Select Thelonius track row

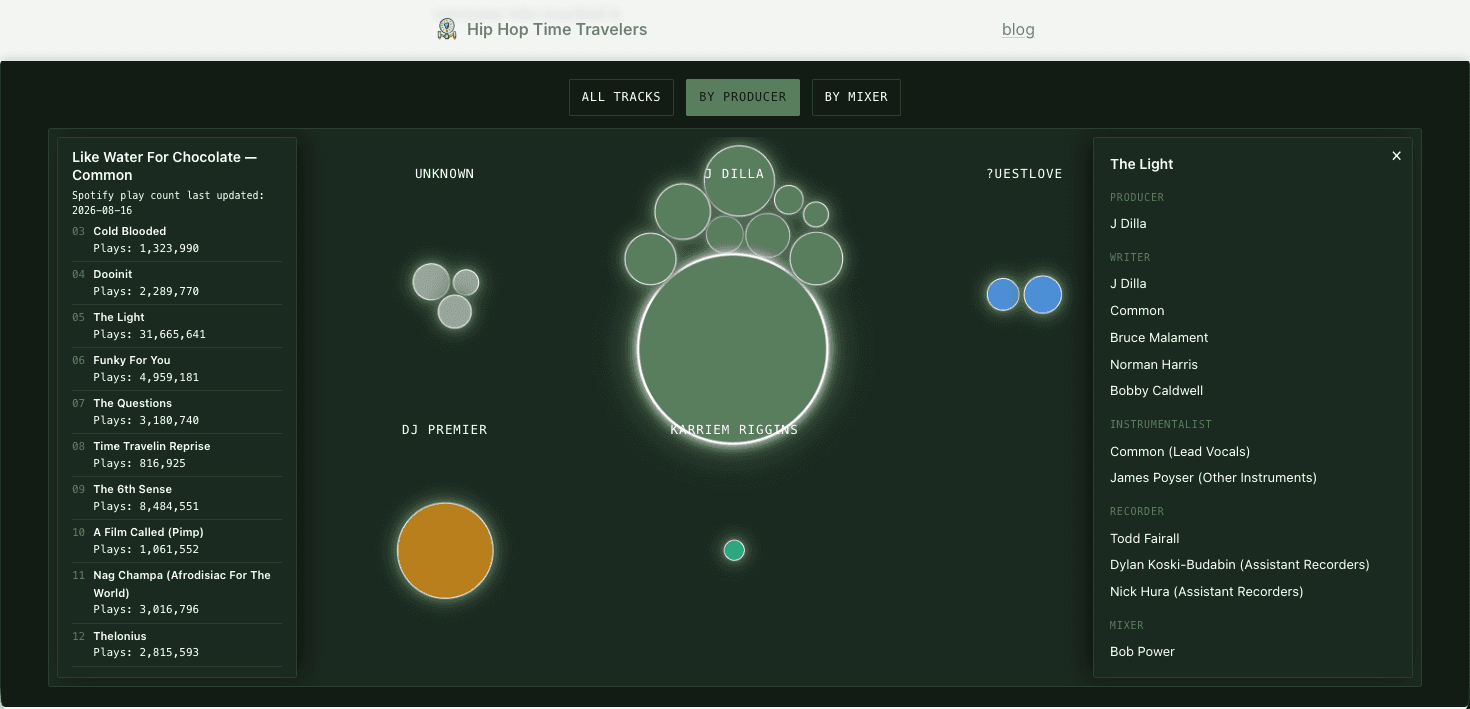tap(177, 645)
